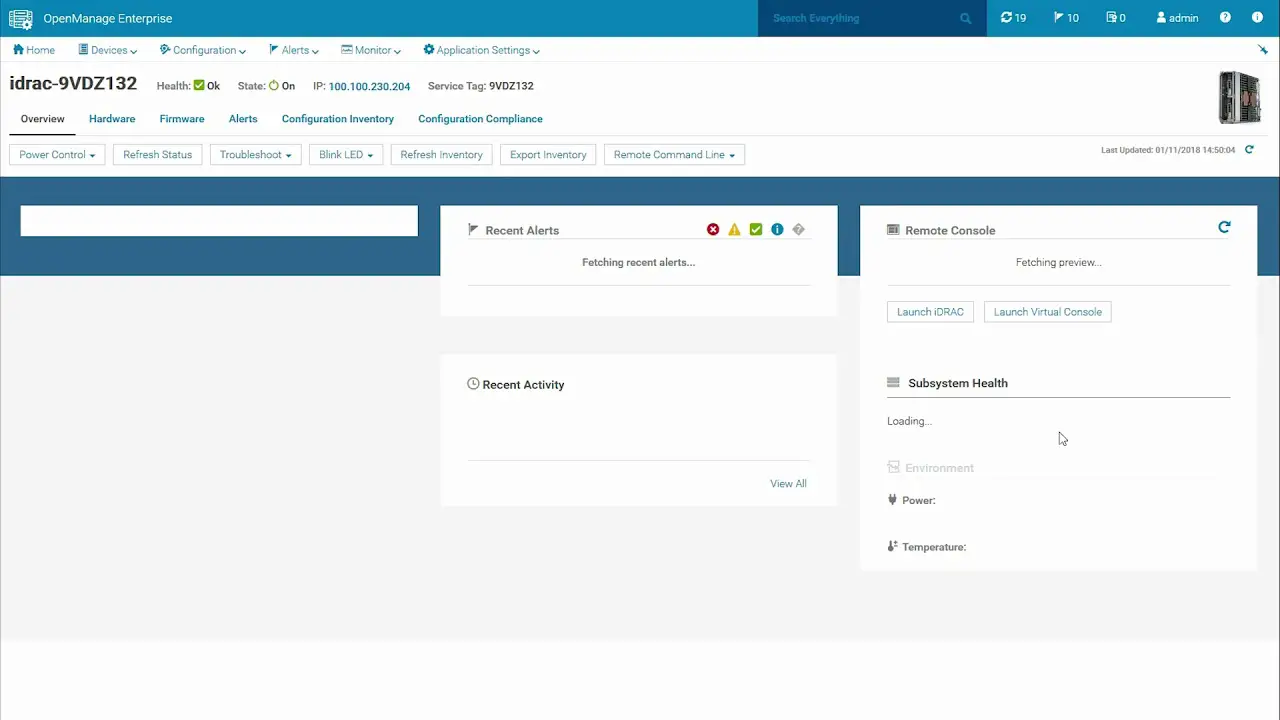1280x720 pixels.
Task: Click the device chassis thumbnail image
Action: [x=1239, y=97]
